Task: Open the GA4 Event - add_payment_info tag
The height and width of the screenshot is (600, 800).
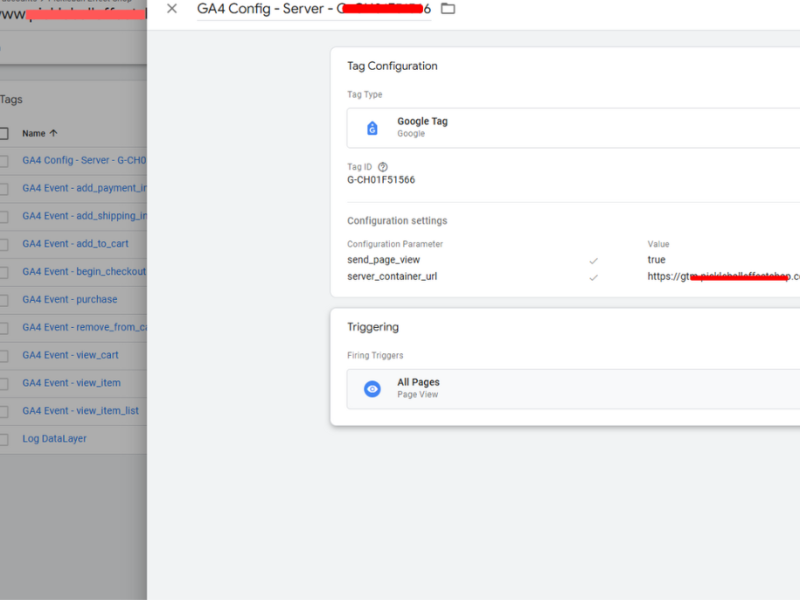Action: pos(84,188)
